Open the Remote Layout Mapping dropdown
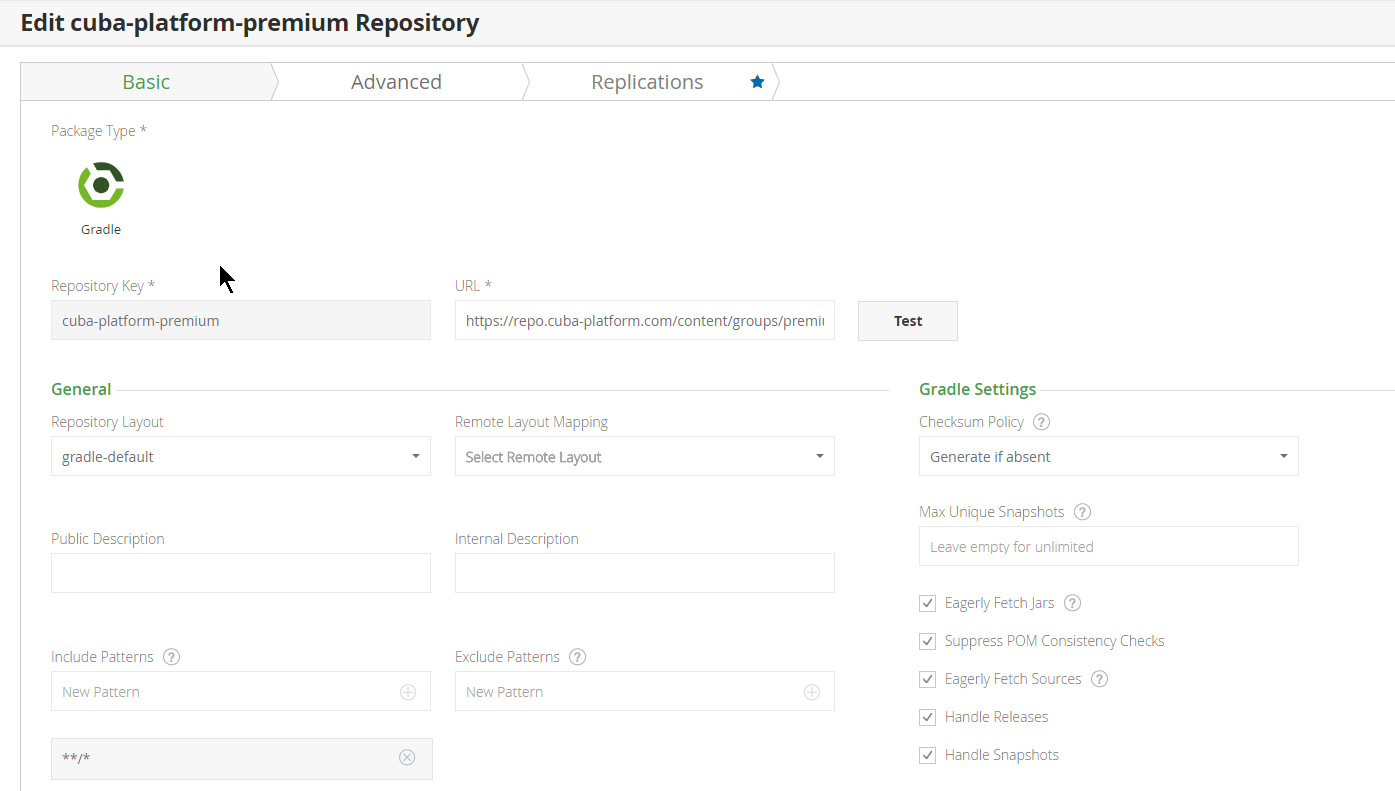The image size is (1395, 791). (645, 456)
